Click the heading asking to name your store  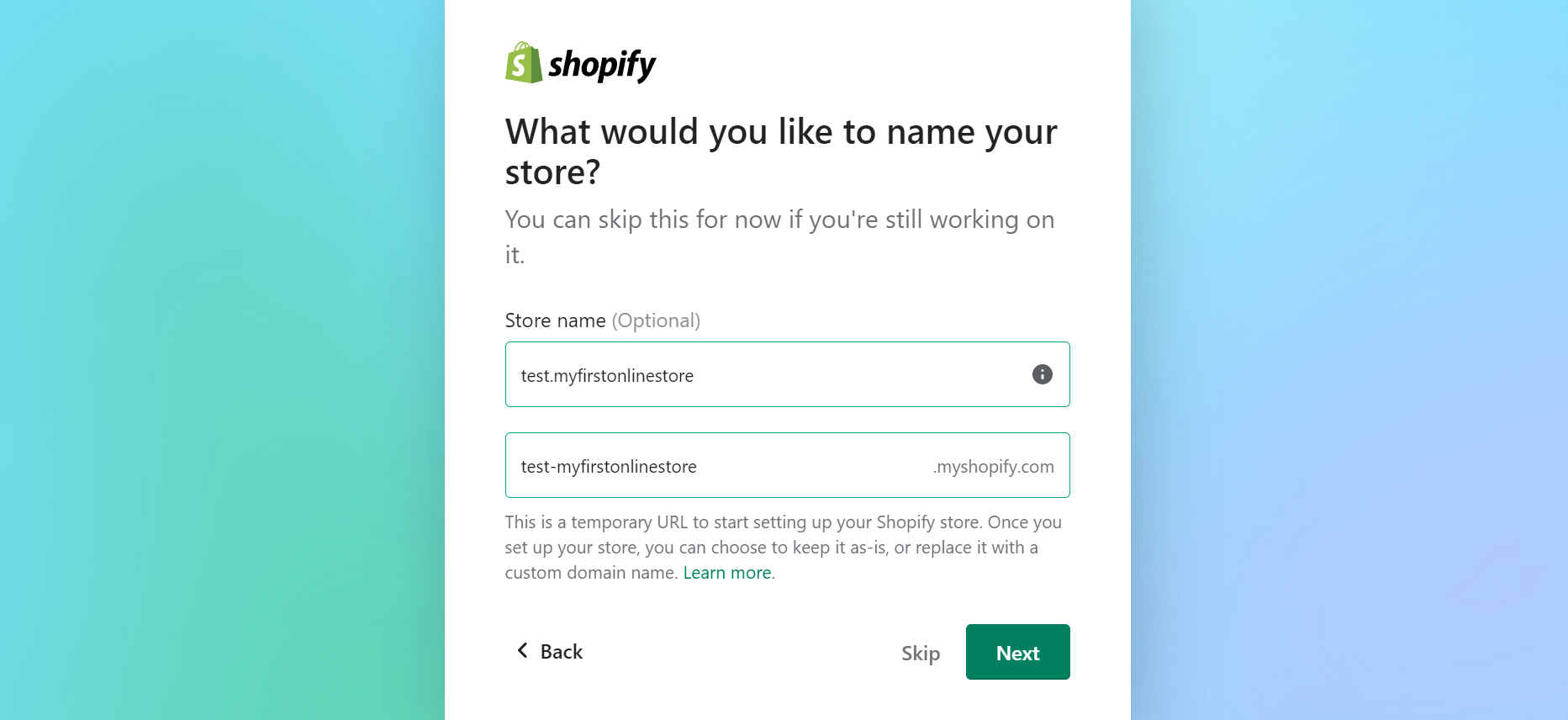[780, 151]
